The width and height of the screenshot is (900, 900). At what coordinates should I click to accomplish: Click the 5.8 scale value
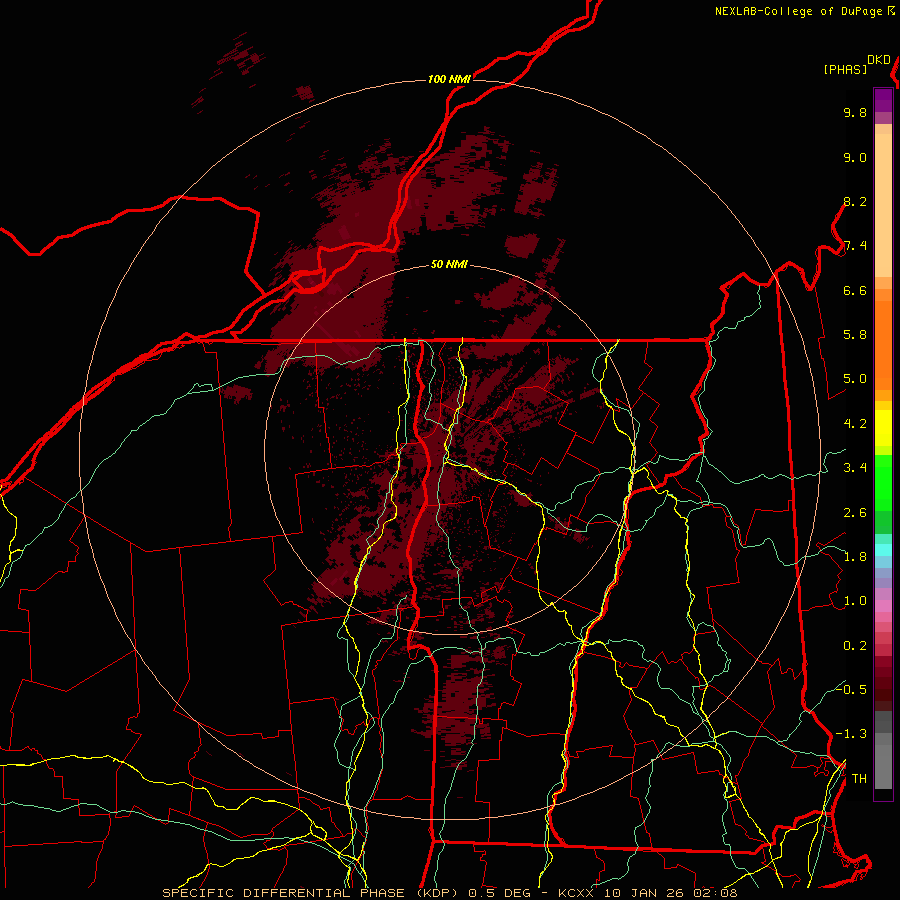855,335
